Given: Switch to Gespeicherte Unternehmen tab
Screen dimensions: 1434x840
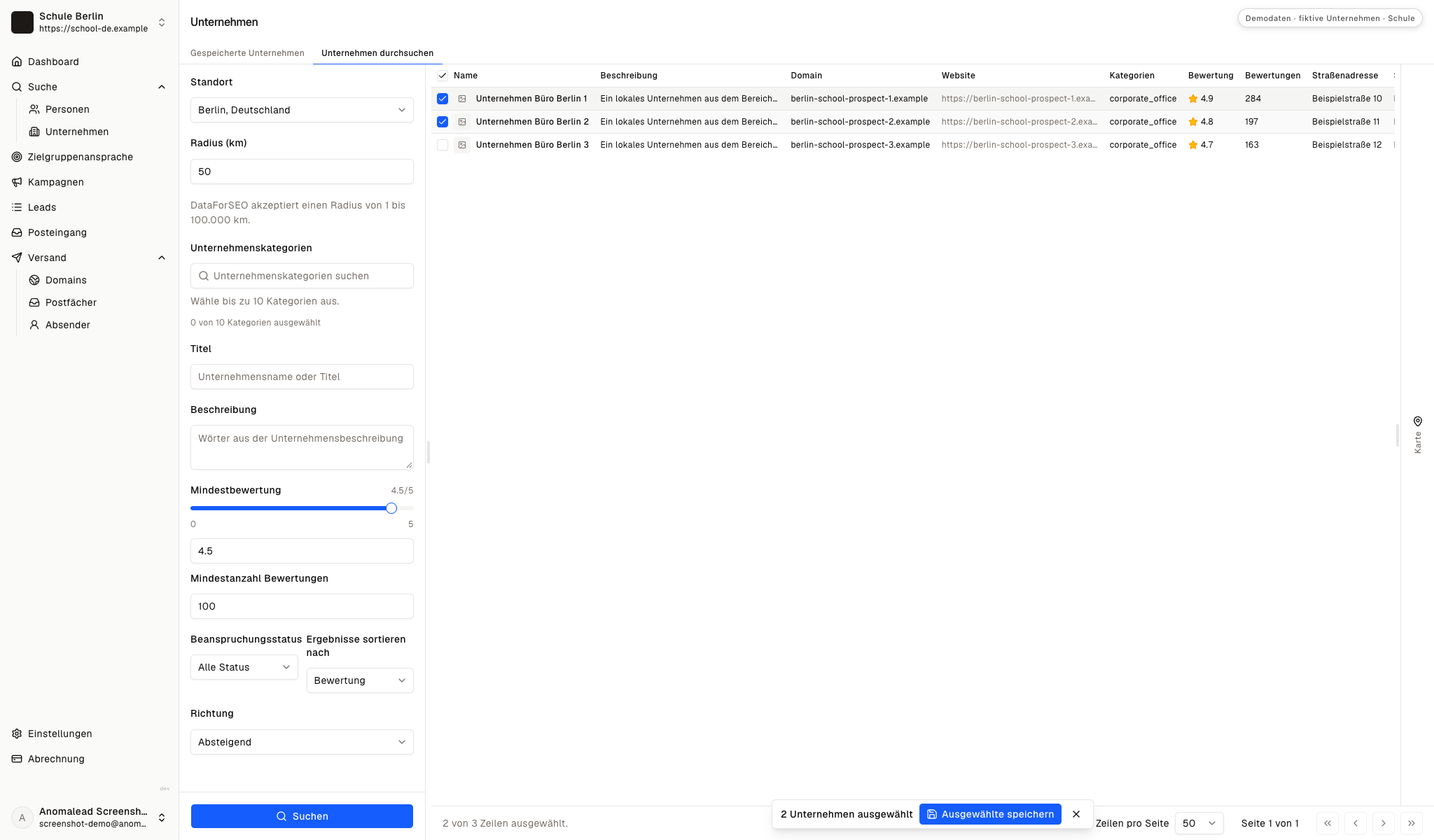Looking at the screenshot, I should (247, 53).
